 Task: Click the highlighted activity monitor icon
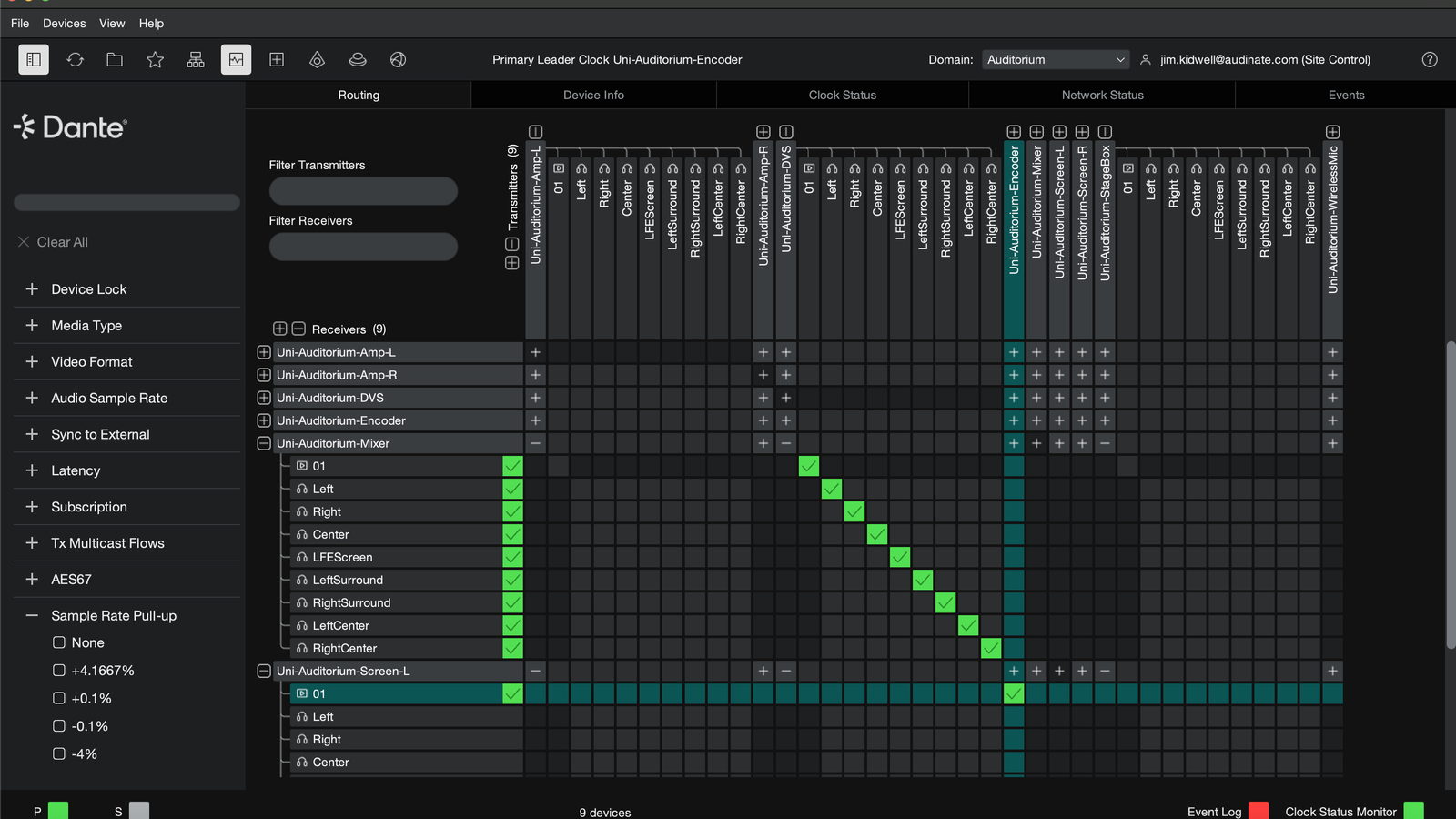[x=236, y=59]
